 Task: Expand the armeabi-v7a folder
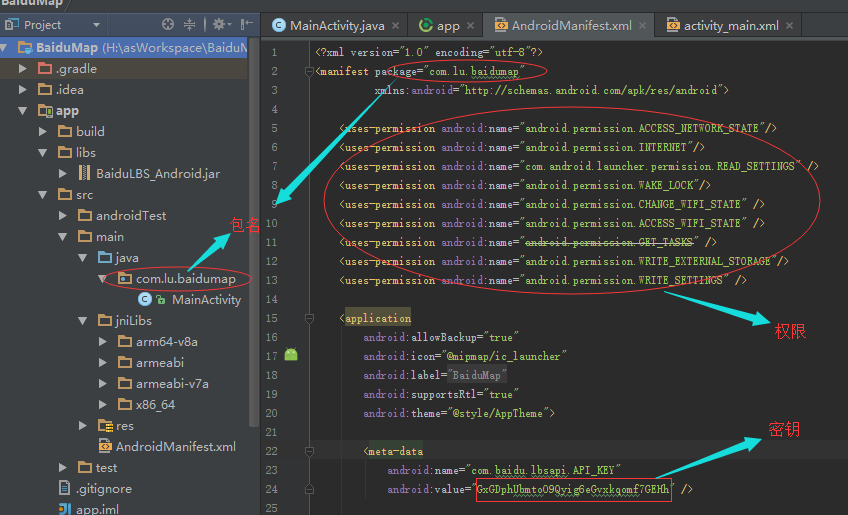point(103,384)
